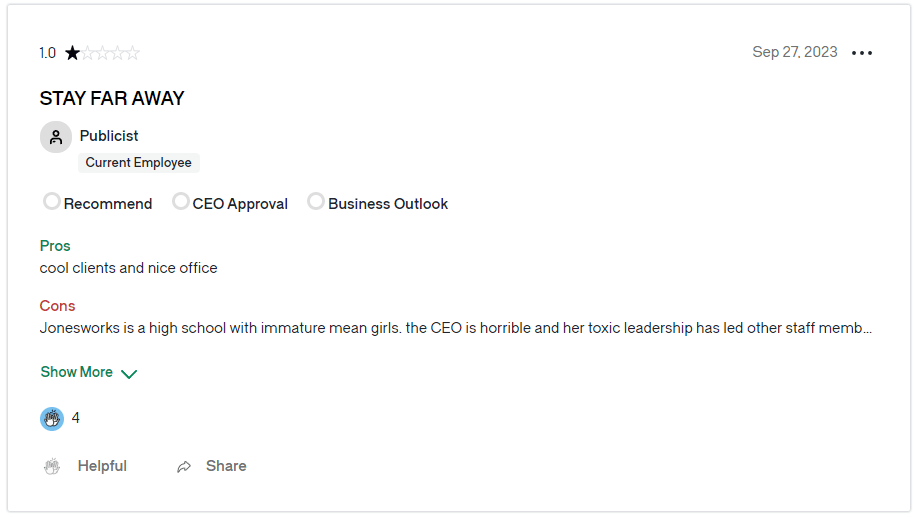Expand the review with Show More
This screenshot has height=518, width=917.
point(88,372)
